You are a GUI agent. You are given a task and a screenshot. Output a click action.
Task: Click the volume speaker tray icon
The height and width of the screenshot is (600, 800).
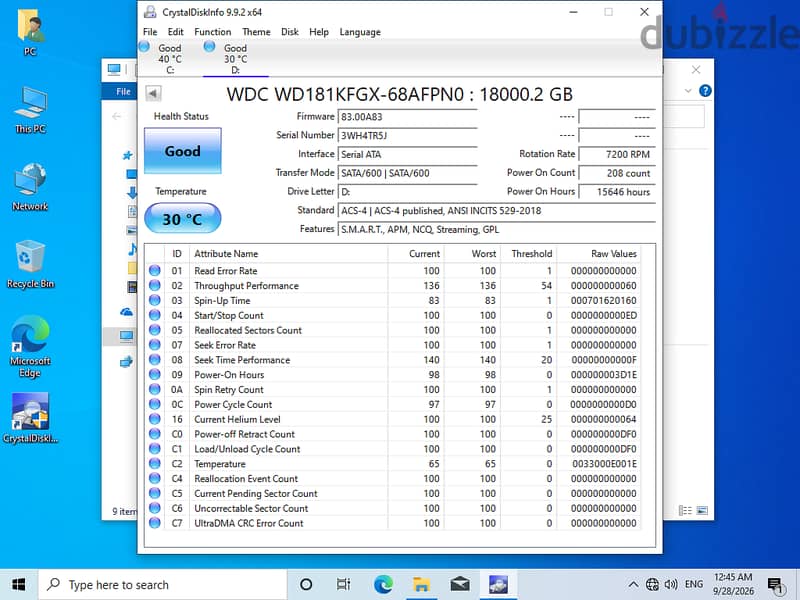tap(670, 585)
